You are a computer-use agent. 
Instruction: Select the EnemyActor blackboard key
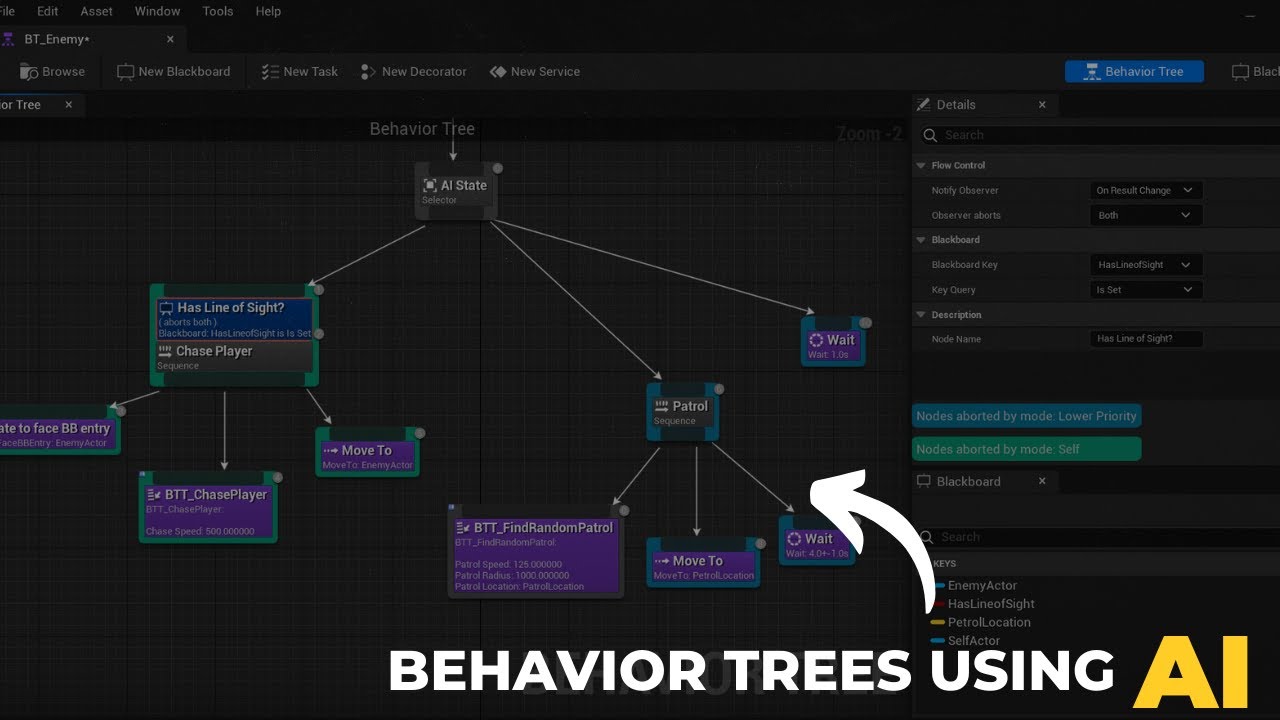(980, 586)
